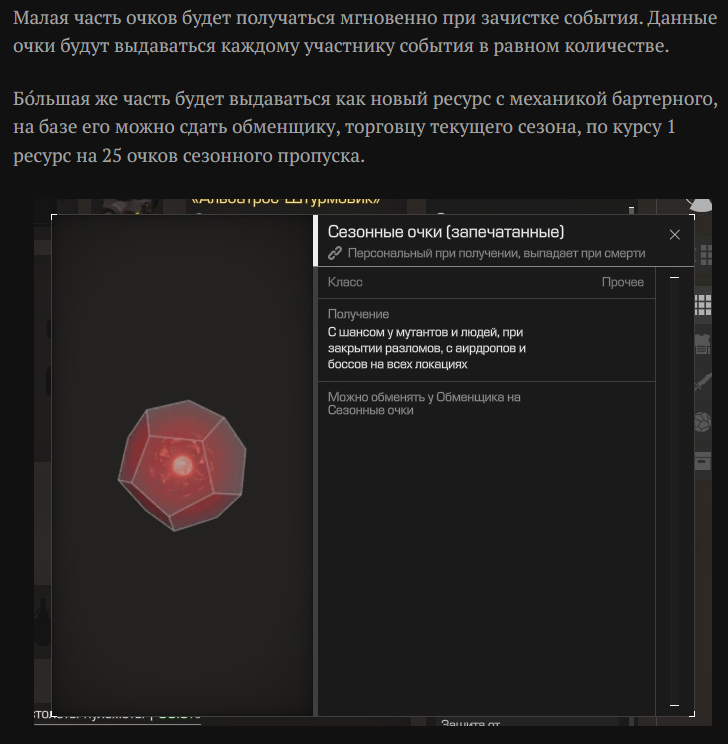Select the dimmed grid icon in sidebar
Image resolution: width=728 pixels, height=744 pixels.
click(706, 255)
